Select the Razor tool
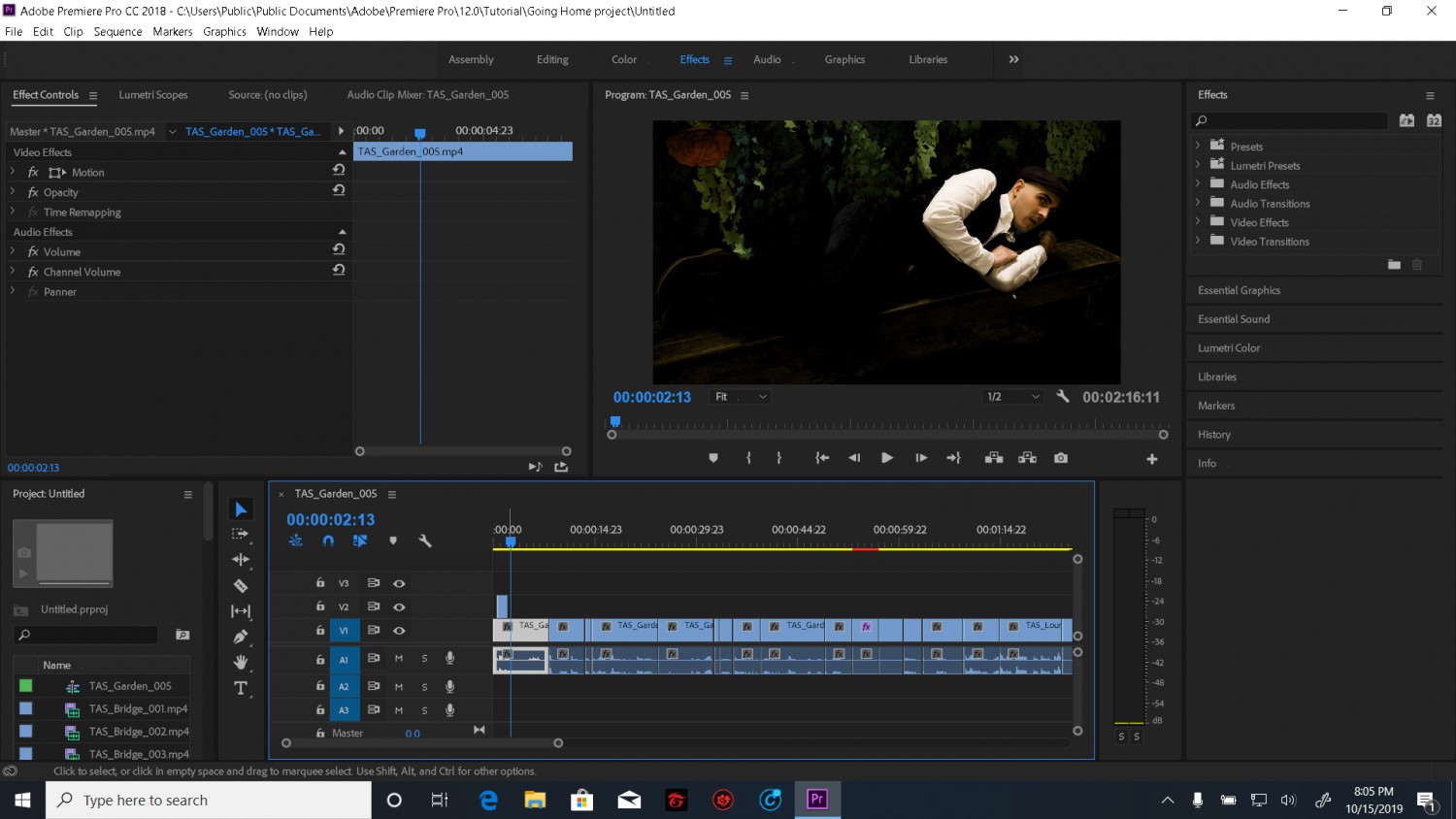This screenshot has width=1456, height=819. [241, 586]
